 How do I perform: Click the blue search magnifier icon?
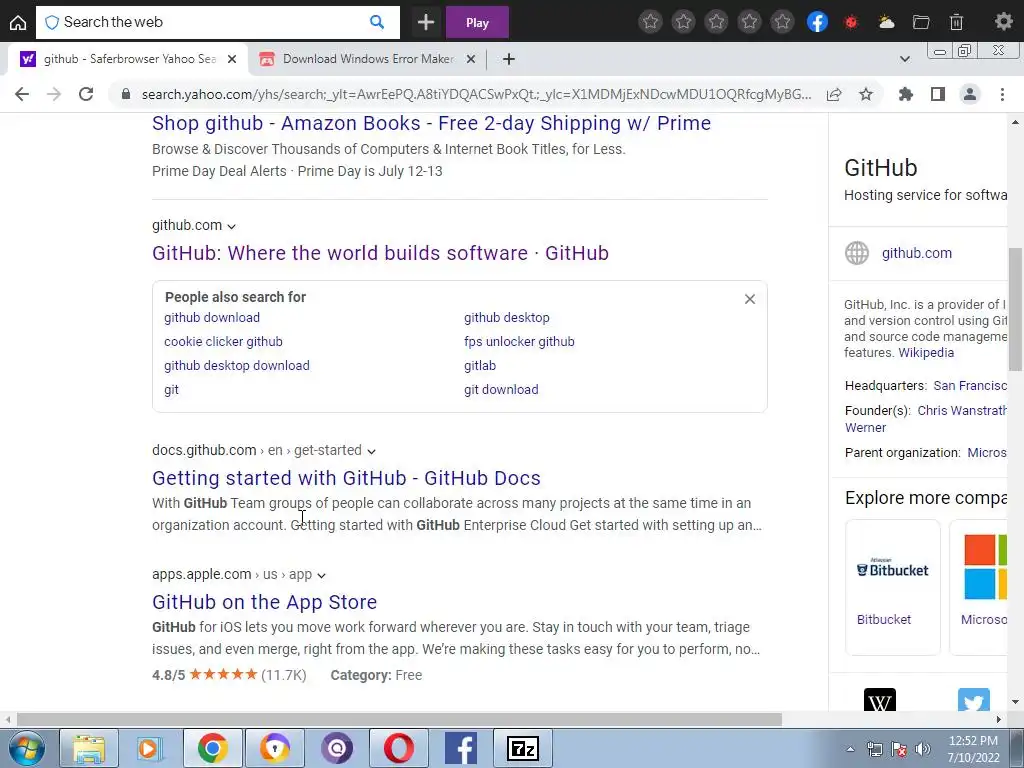pyautogui.click(x=377, y=22)
